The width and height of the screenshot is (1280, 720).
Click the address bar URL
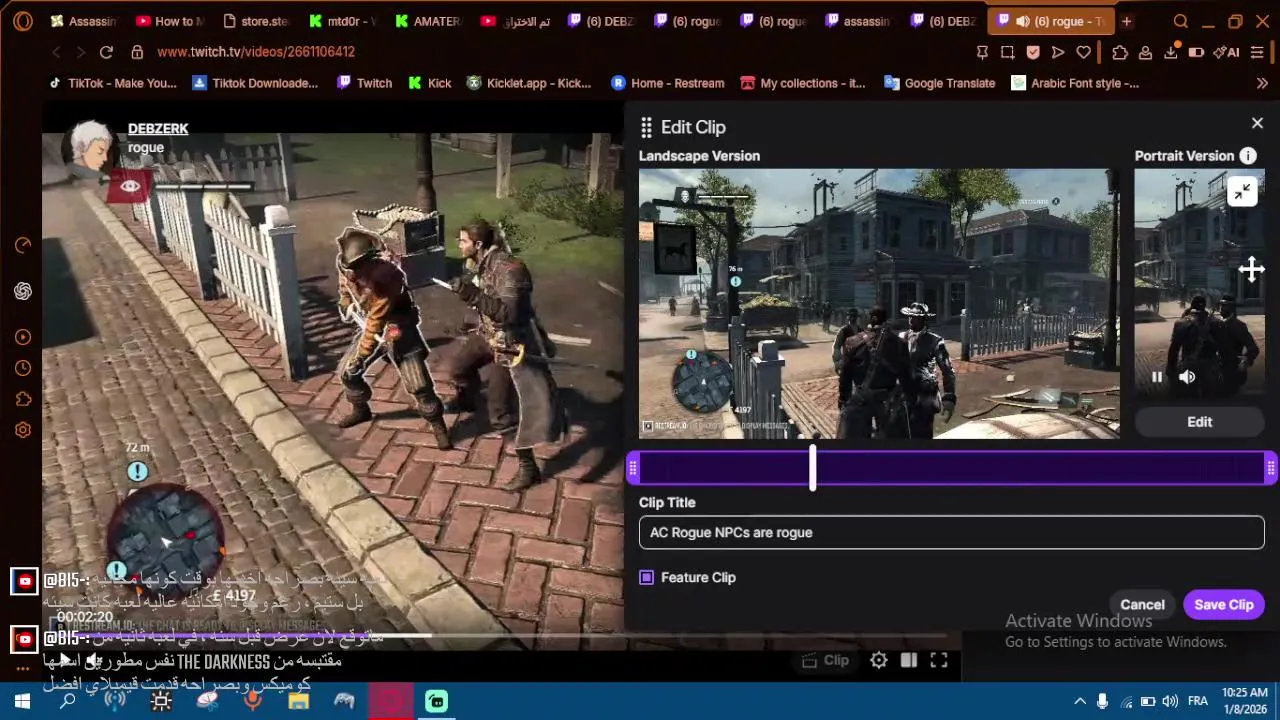point(256,52)
